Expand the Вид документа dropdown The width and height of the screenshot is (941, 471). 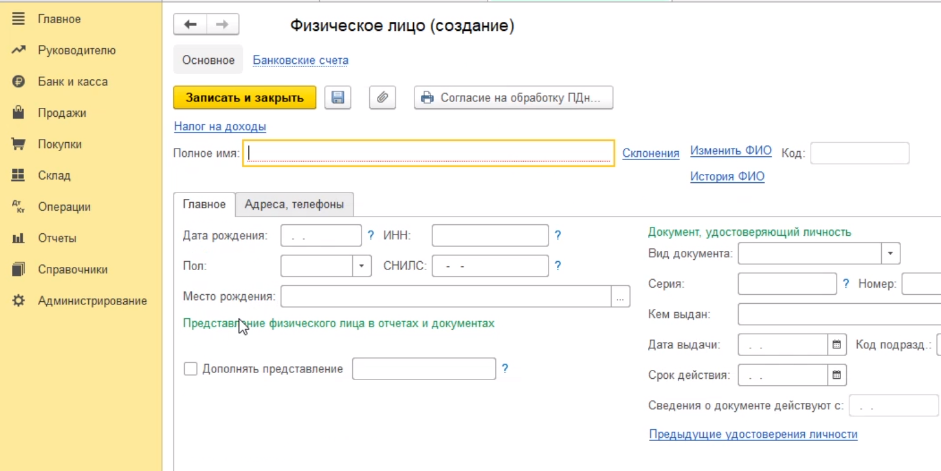[891, 254]
